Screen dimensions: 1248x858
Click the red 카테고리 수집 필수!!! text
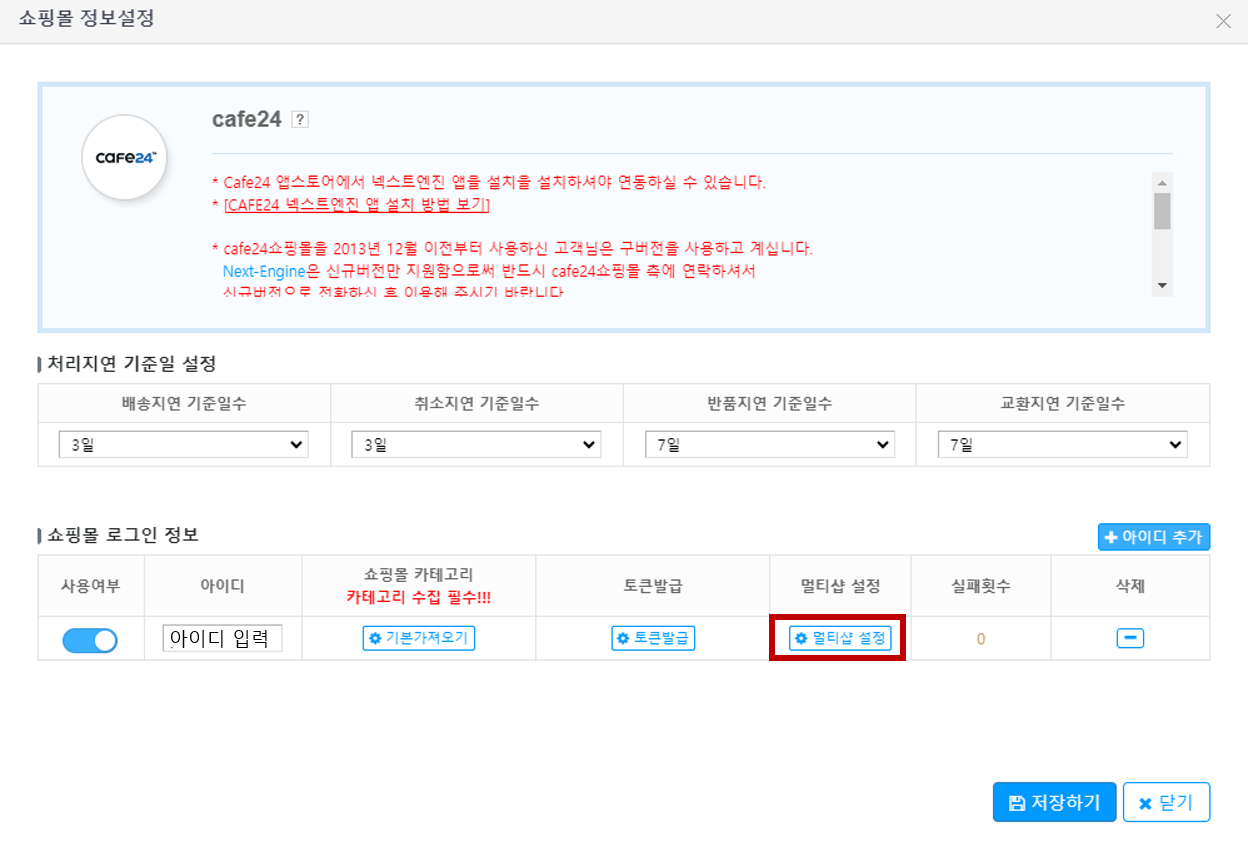click(x=419, y=597)
